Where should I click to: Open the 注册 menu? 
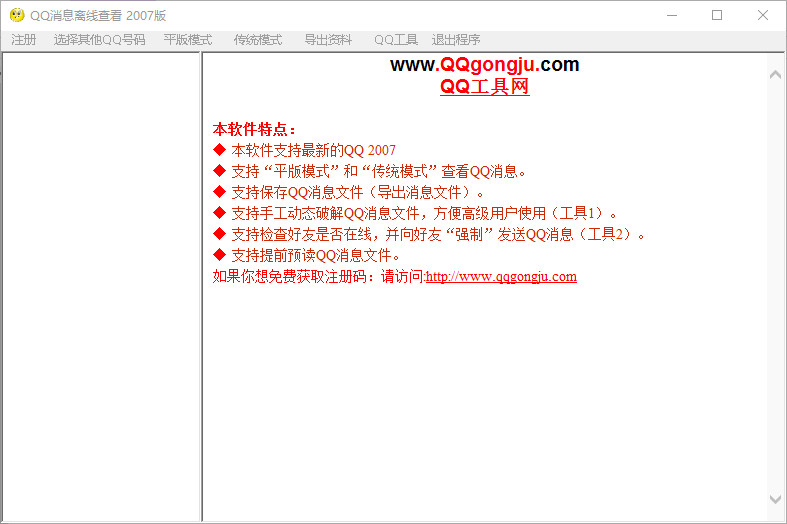[24, 40]
